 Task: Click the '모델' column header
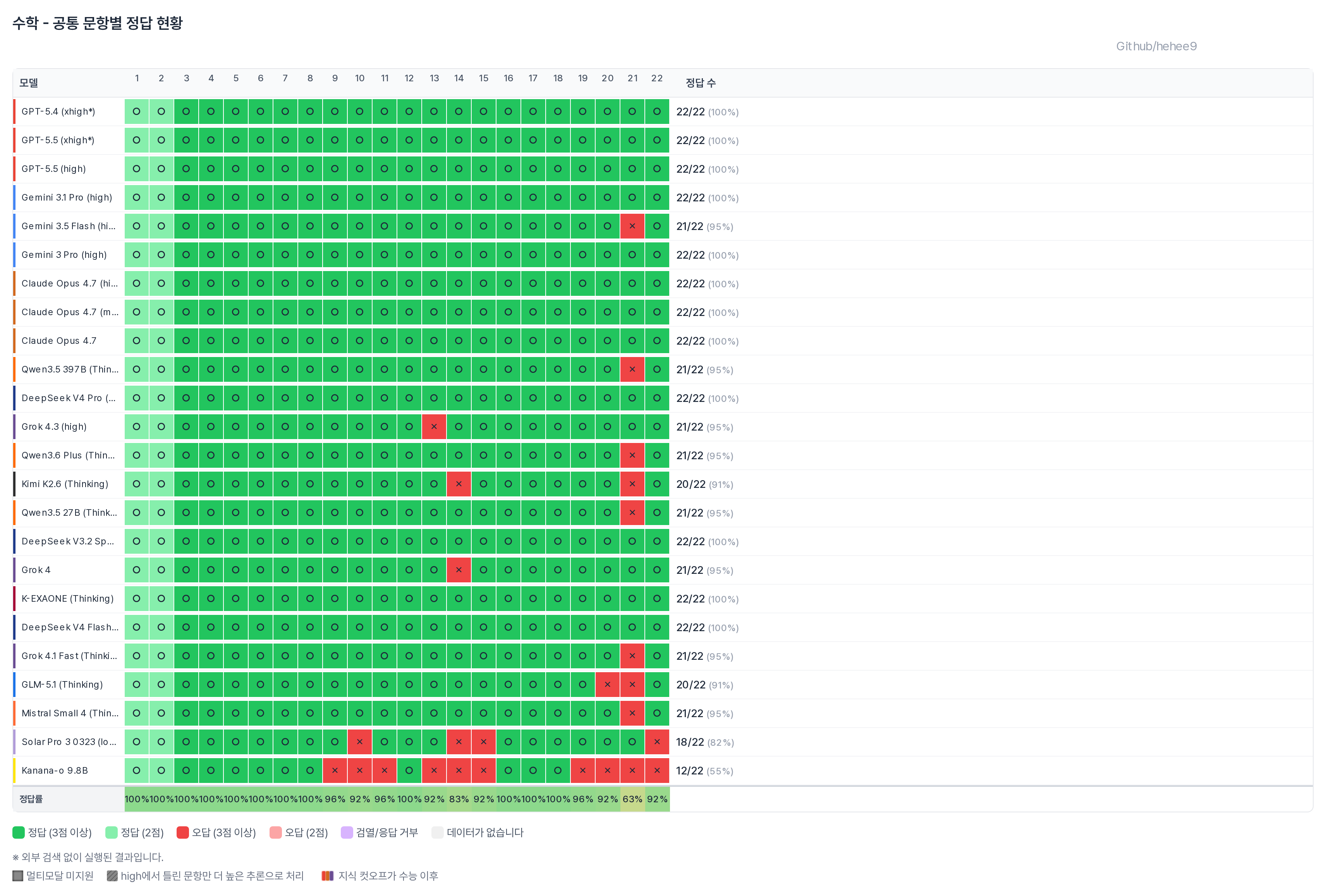[29, 83]
